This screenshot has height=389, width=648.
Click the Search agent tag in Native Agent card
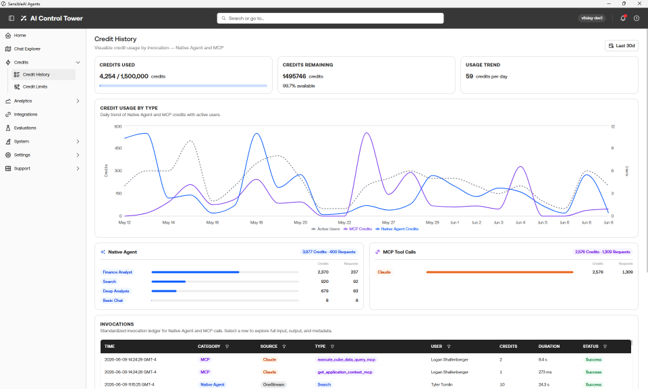[110, 282]
